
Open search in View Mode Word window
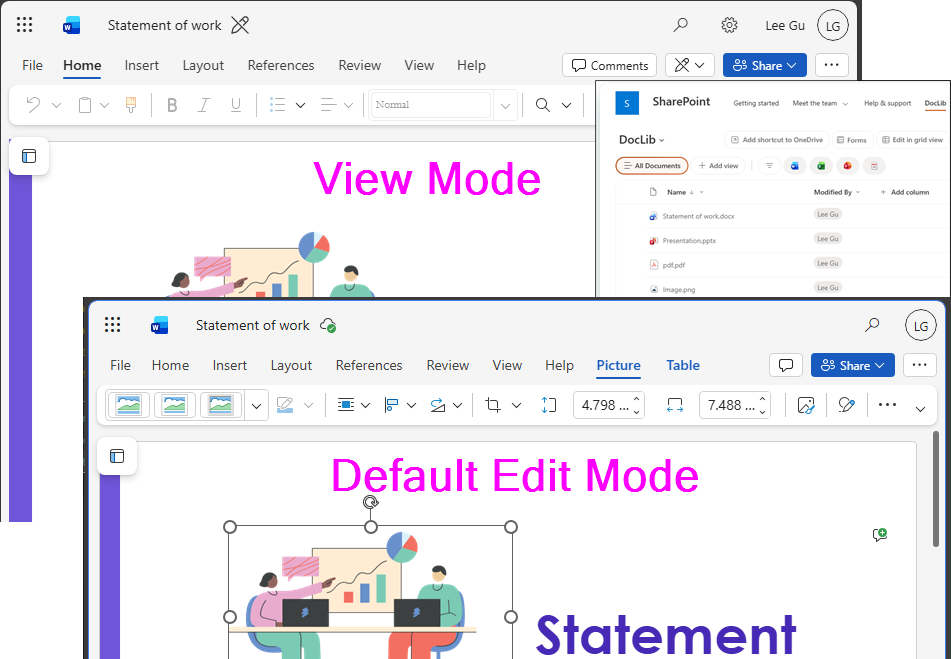click(x=680, y=25)
